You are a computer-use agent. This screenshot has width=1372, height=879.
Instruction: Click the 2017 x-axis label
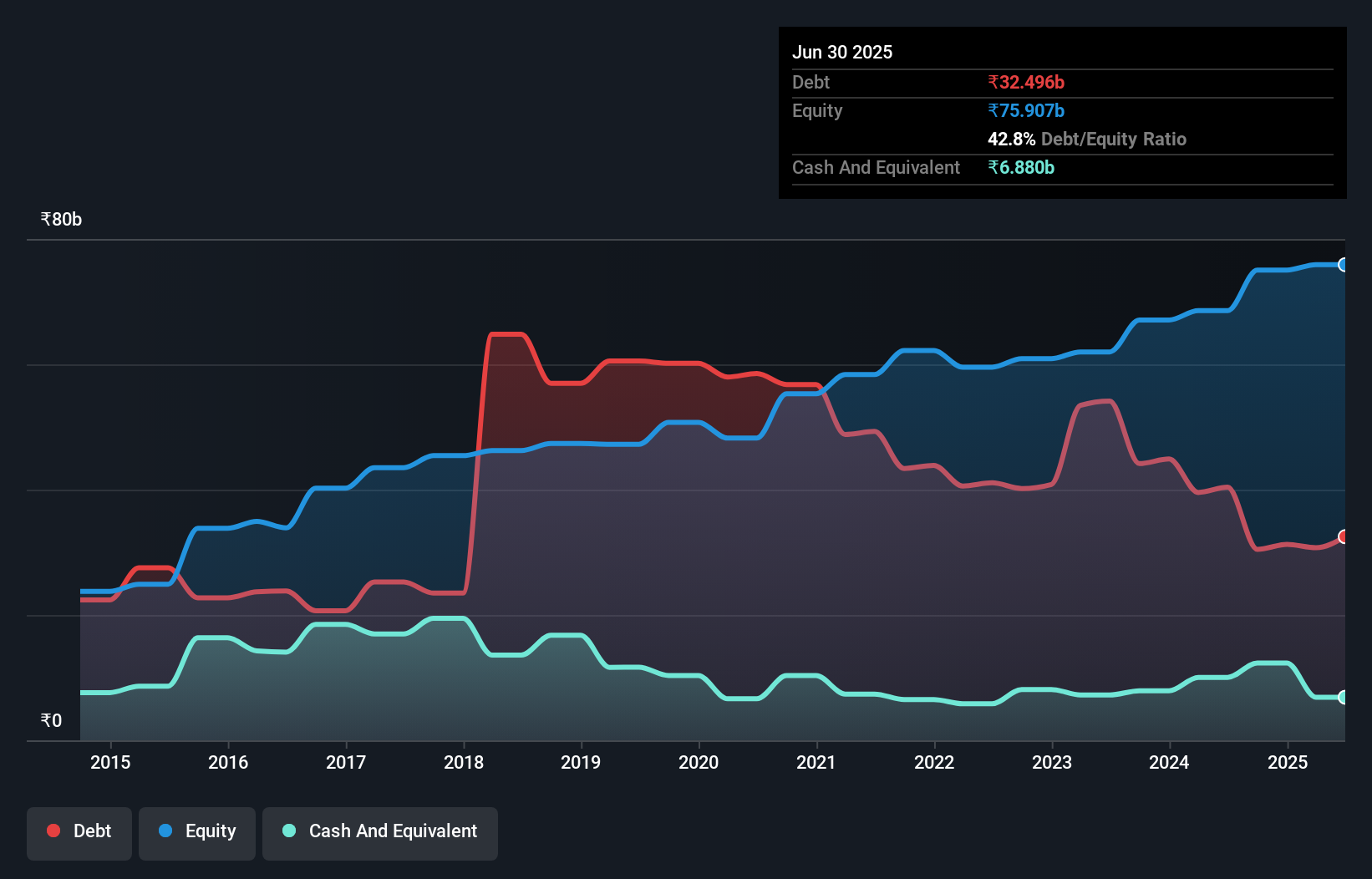(x=346, y=762)
